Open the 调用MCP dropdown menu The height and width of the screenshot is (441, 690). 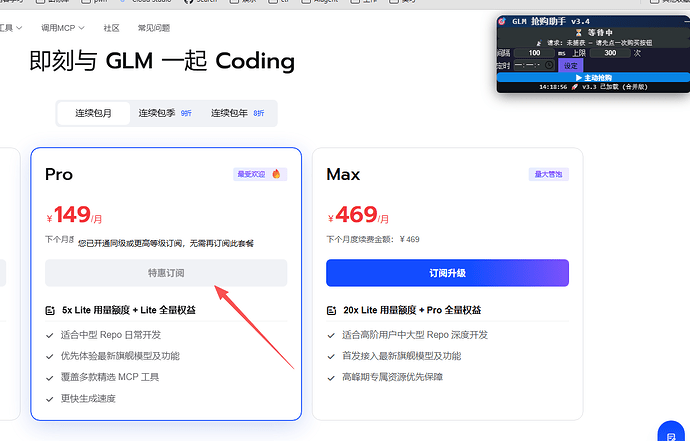tap(62, 28)
